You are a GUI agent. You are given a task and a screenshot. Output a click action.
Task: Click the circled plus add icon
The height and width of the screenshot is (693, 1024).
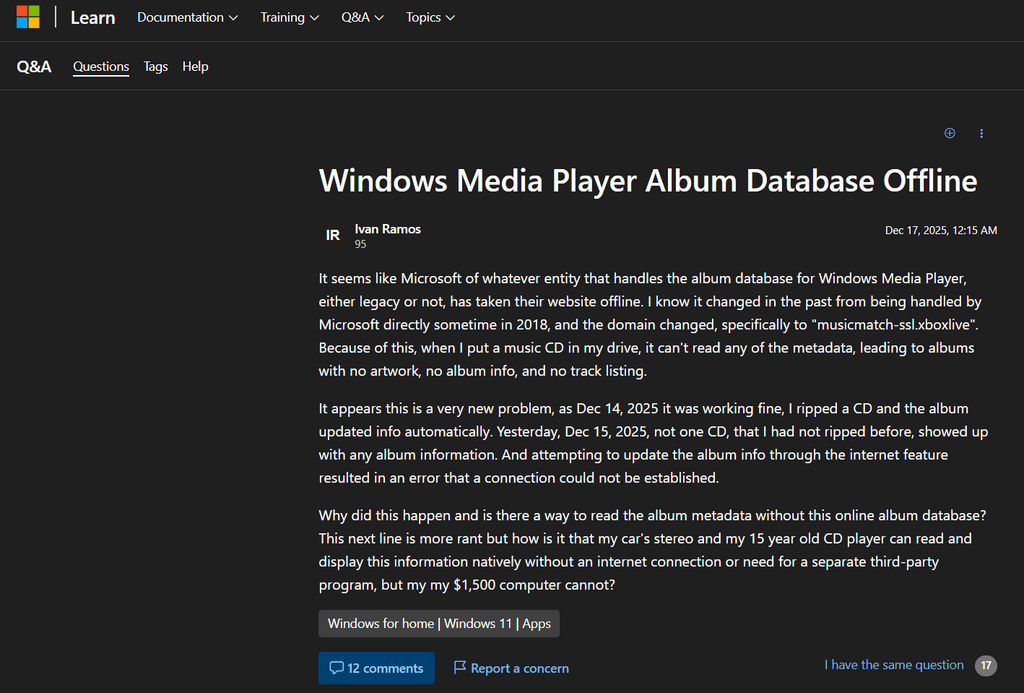[x=950, y=133]
